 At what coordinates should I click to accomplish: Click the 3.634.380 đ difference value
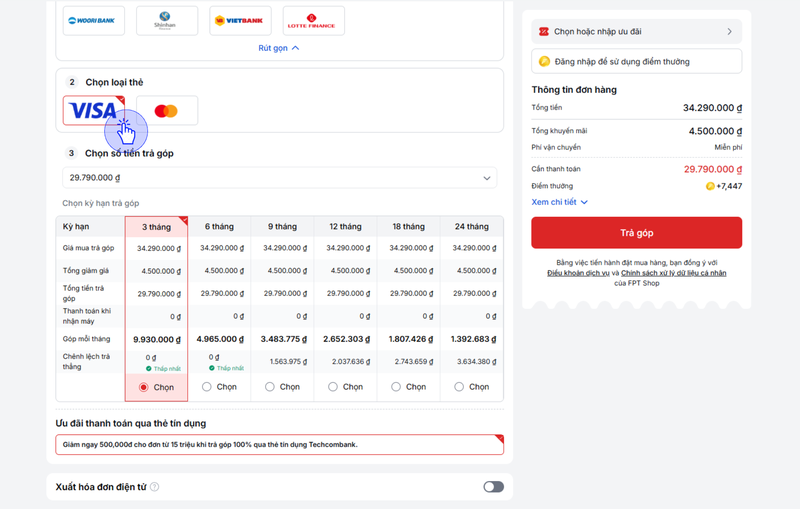pos(477,362)
